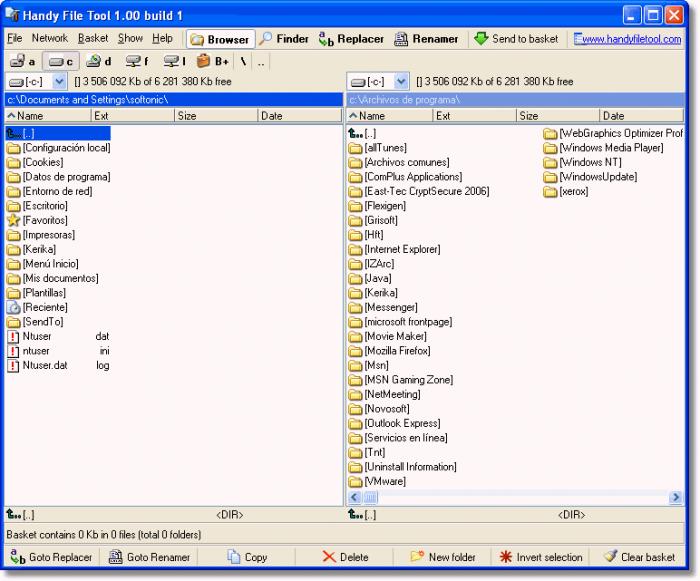The height and width of the screenshot is (581, 700).
Task: Select [Outlook Express] folder
Action: click(x=394, y=423)
